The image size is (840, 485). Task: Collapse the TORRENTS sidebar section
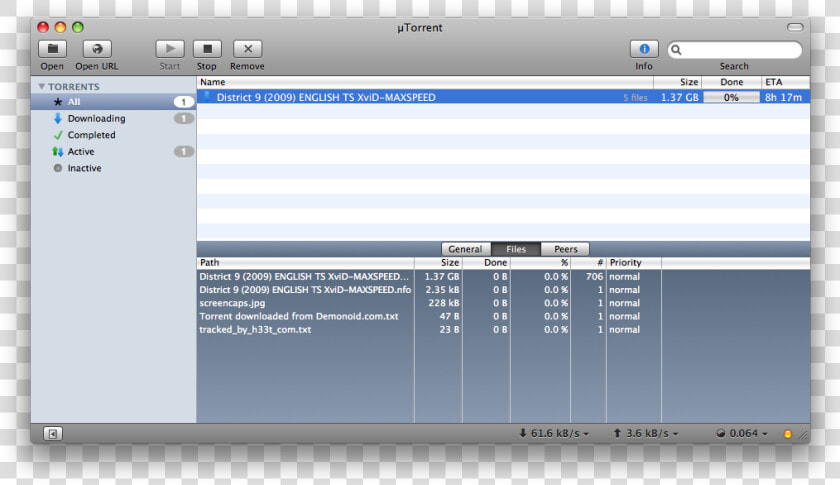[x=41, y=86]
